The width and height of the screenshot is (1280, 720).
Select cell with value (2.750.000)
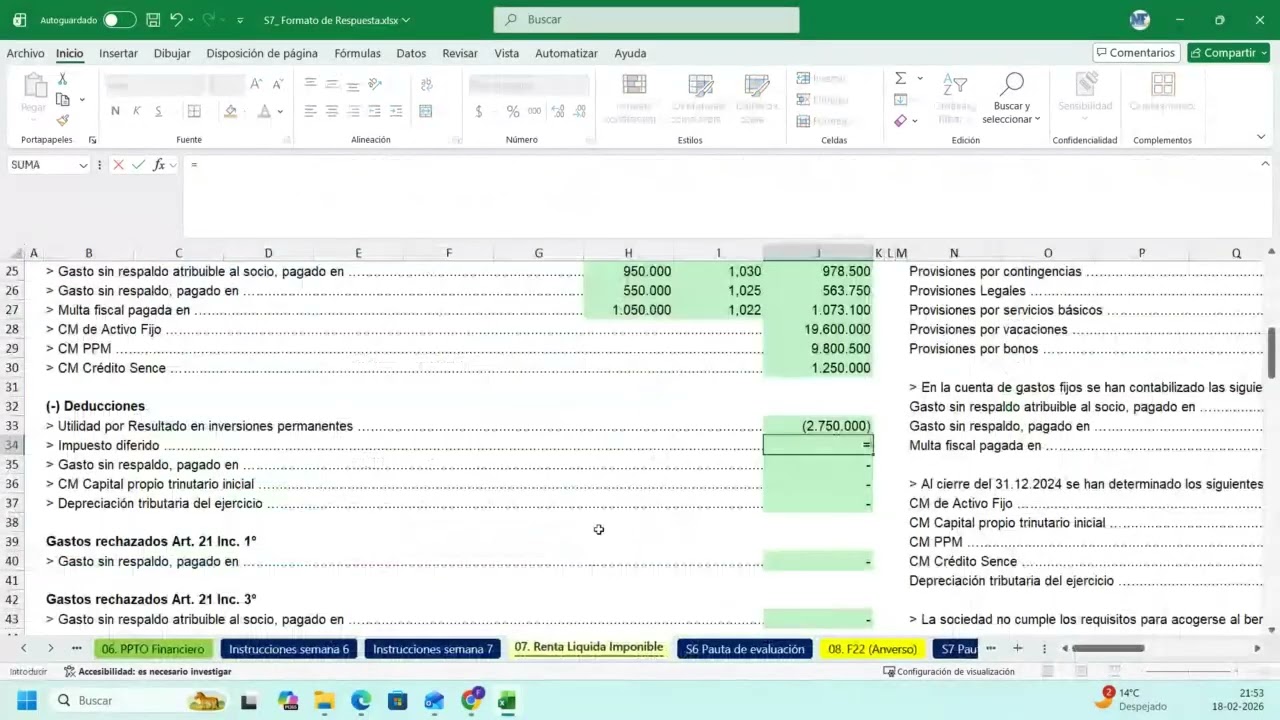tap(818, 426)
